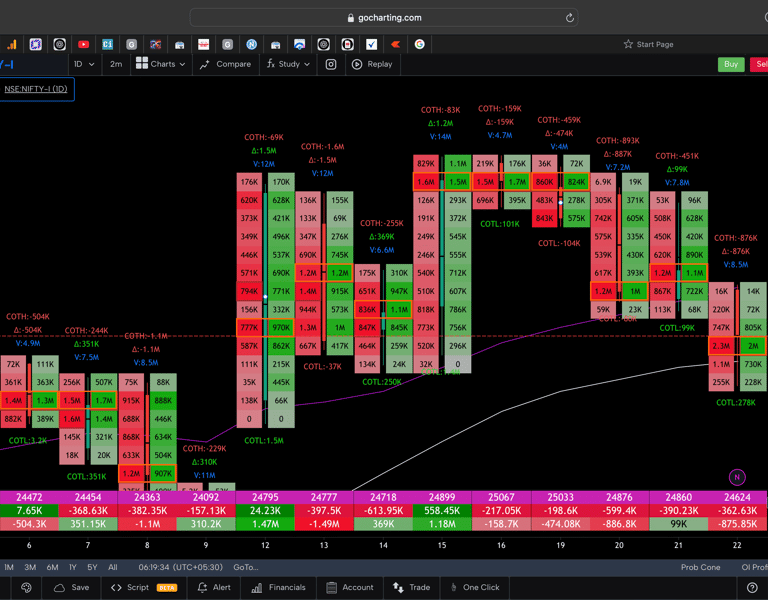Open the blue circular 'N' bookmark icon
768x600 pixels.
252,45
